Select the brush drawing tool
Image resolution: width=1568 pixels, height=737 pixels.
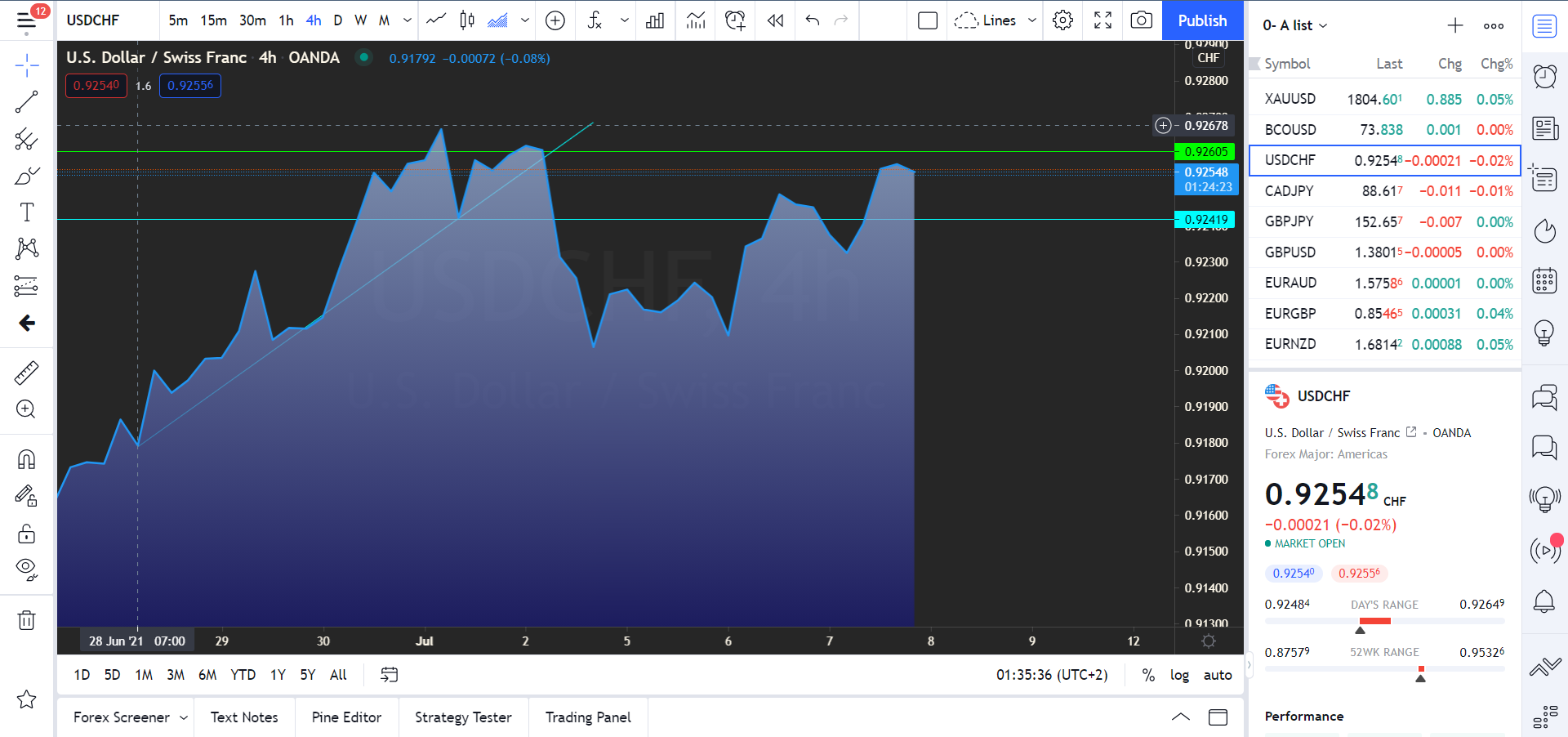click(26, 176)
